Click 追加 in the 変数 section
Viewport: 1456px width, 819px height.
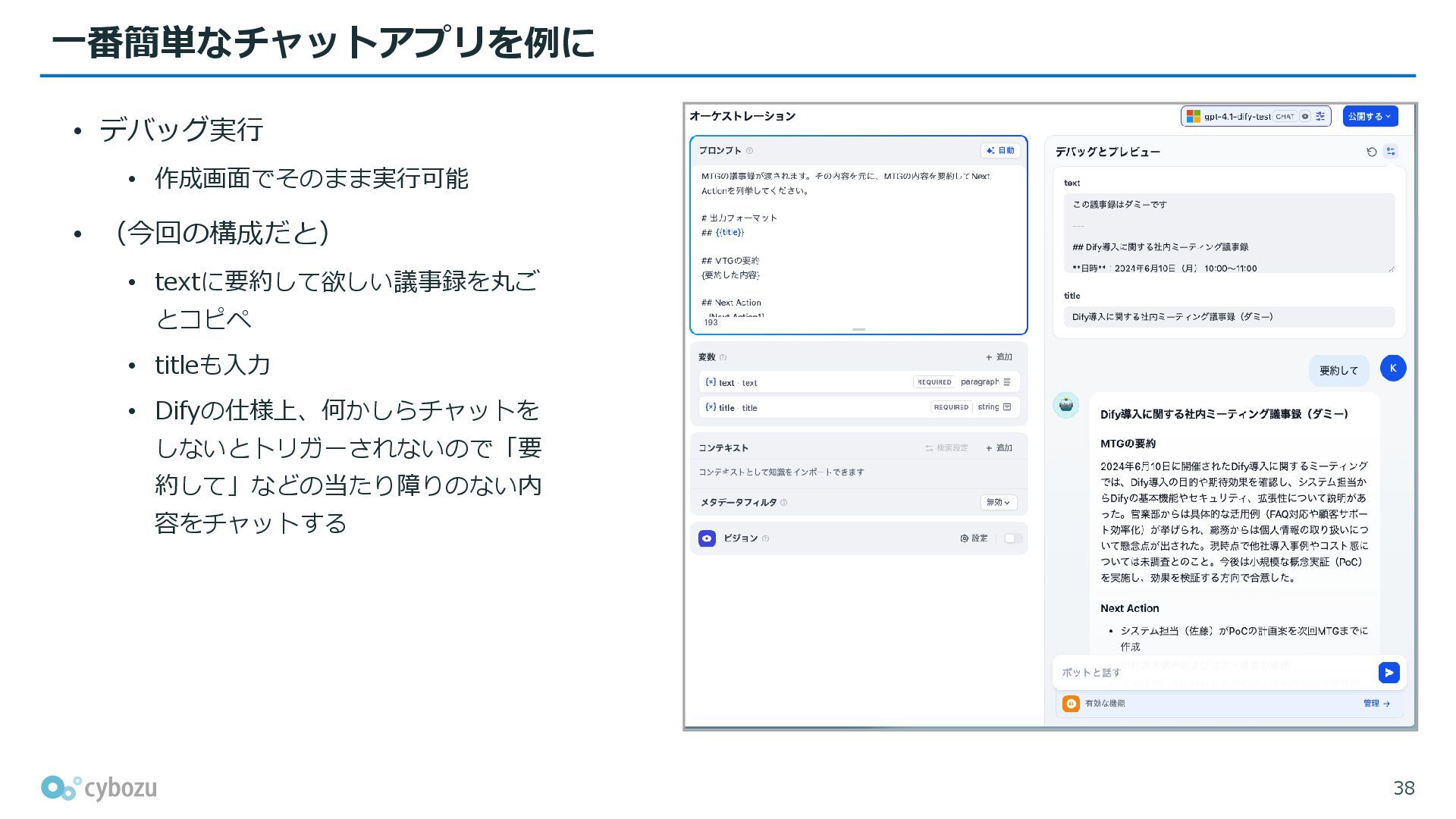(x=999, y=357)
